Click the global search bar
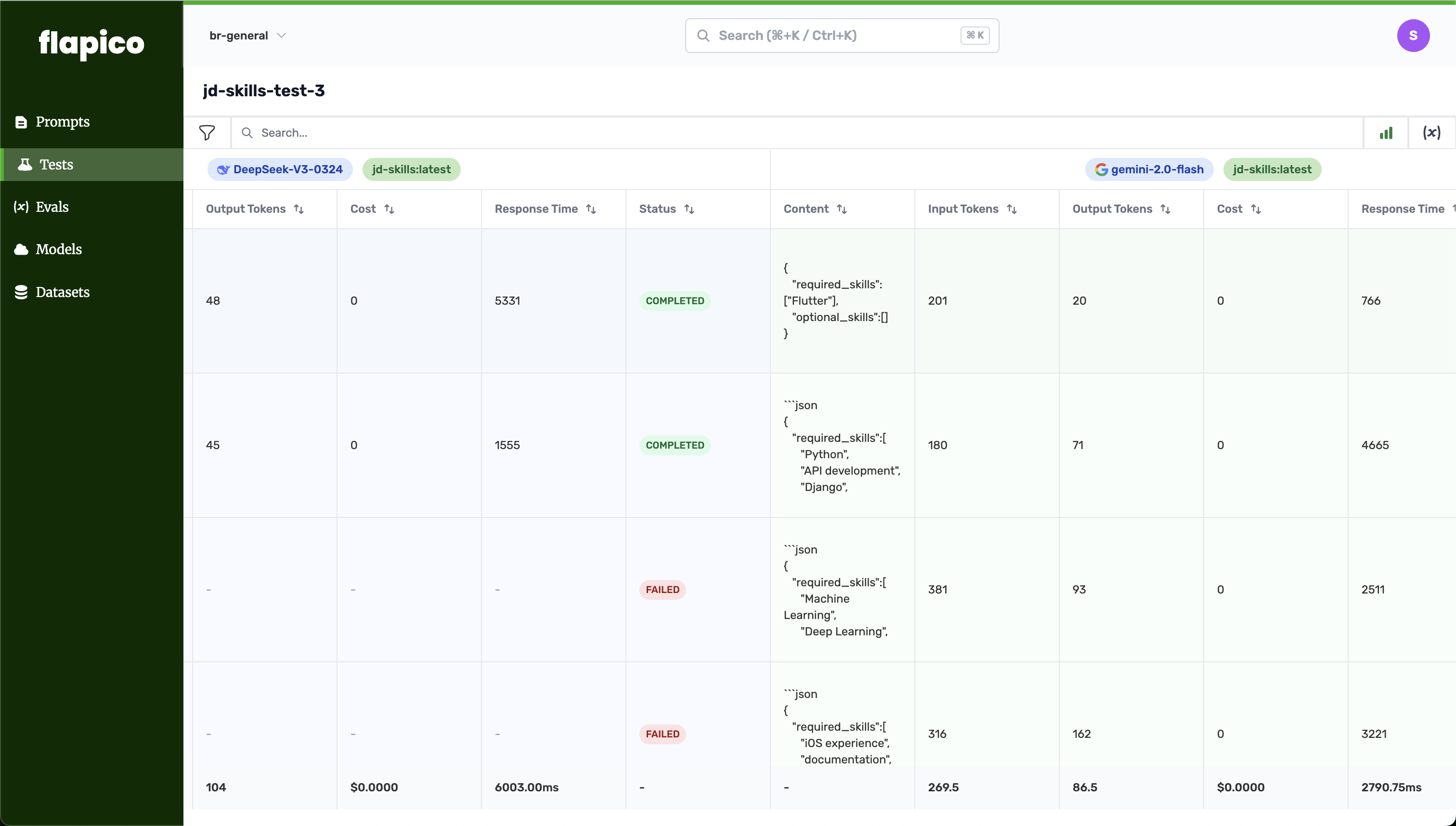This screenshot has width=1456, height=826. pos(842,36)
